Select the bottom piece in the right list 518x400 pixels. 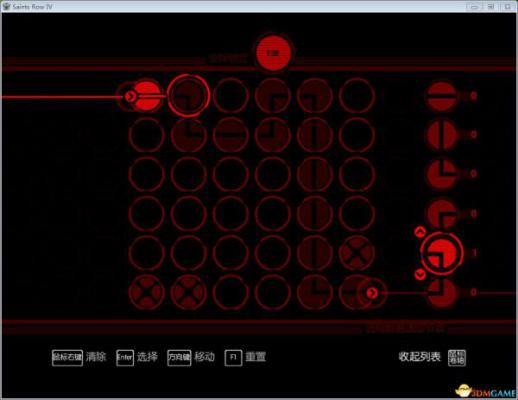tap(442, 292)
